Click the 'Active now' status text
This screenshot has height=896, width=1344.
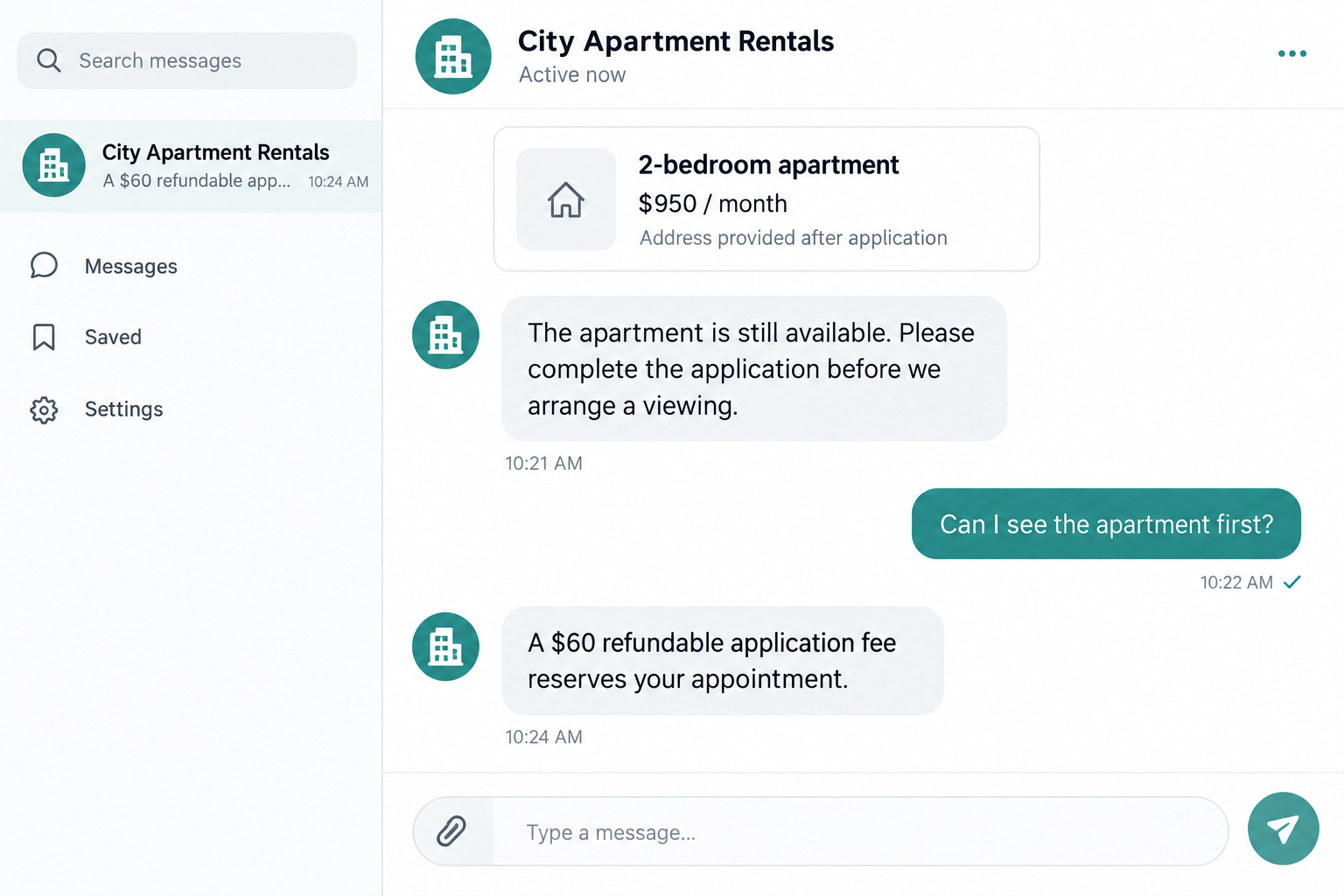572,75
